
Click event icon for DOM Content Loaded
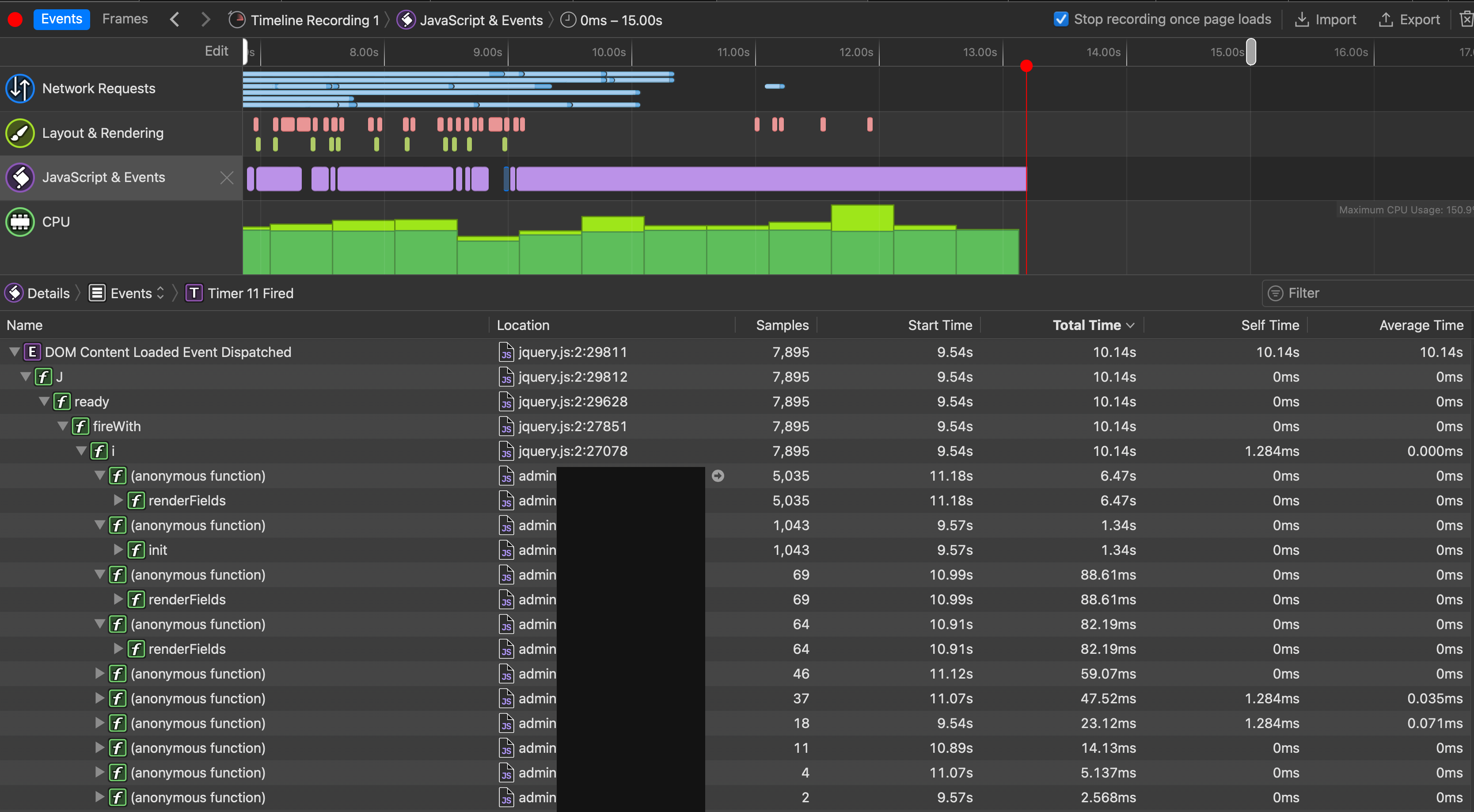click(33, 352)
